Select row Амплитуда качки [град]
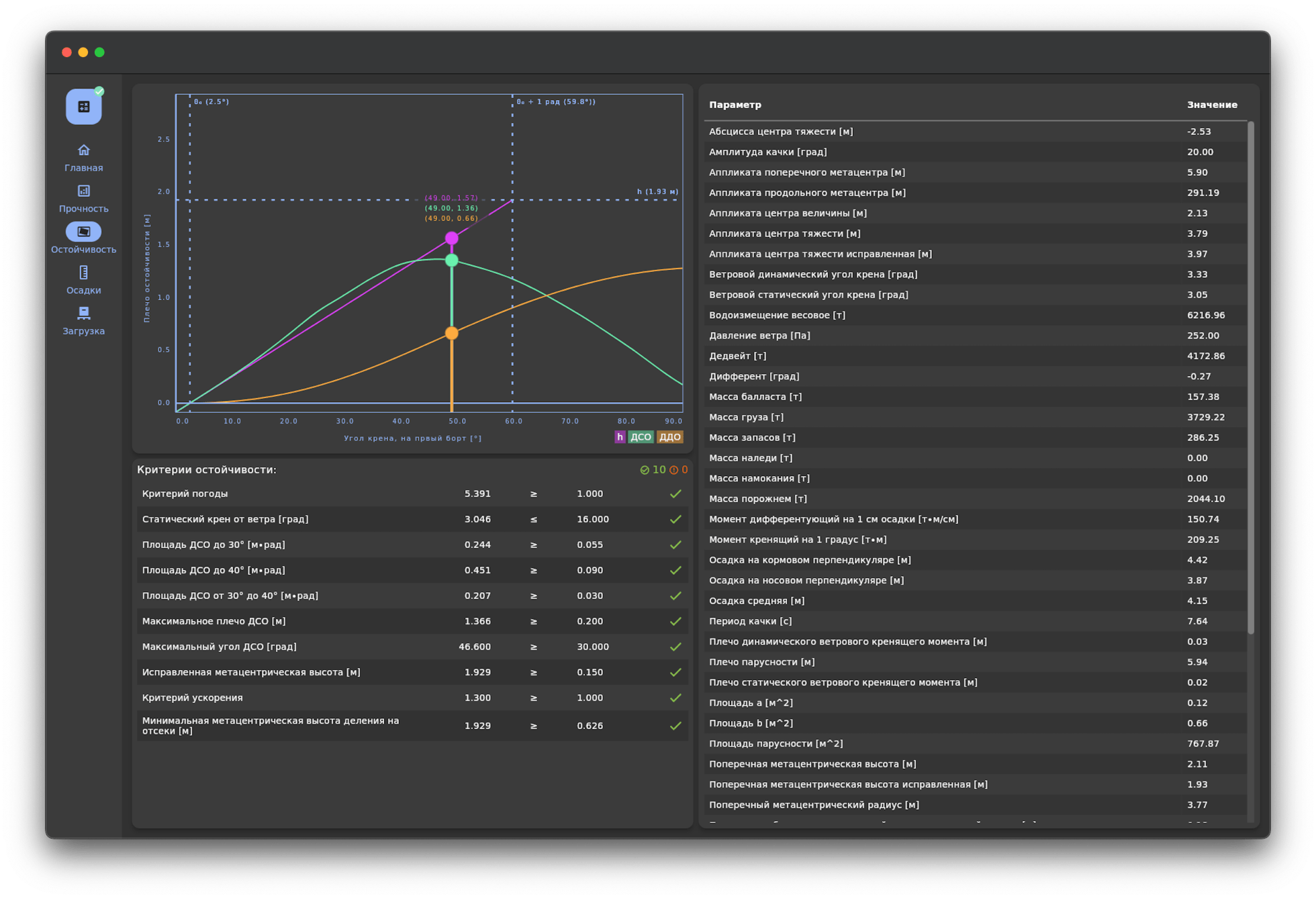1316x899 pixels. tap(975, 152)
